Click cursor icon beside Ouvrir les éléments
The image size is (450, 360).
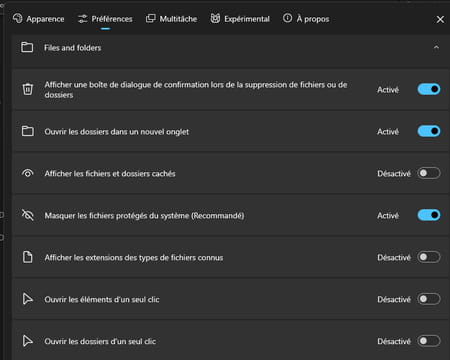[x=28, y=299]
